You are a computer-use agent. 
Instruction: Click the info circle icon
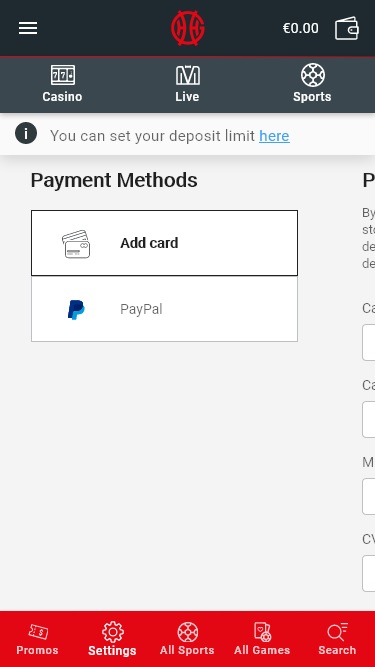click(x=26, y=133)
